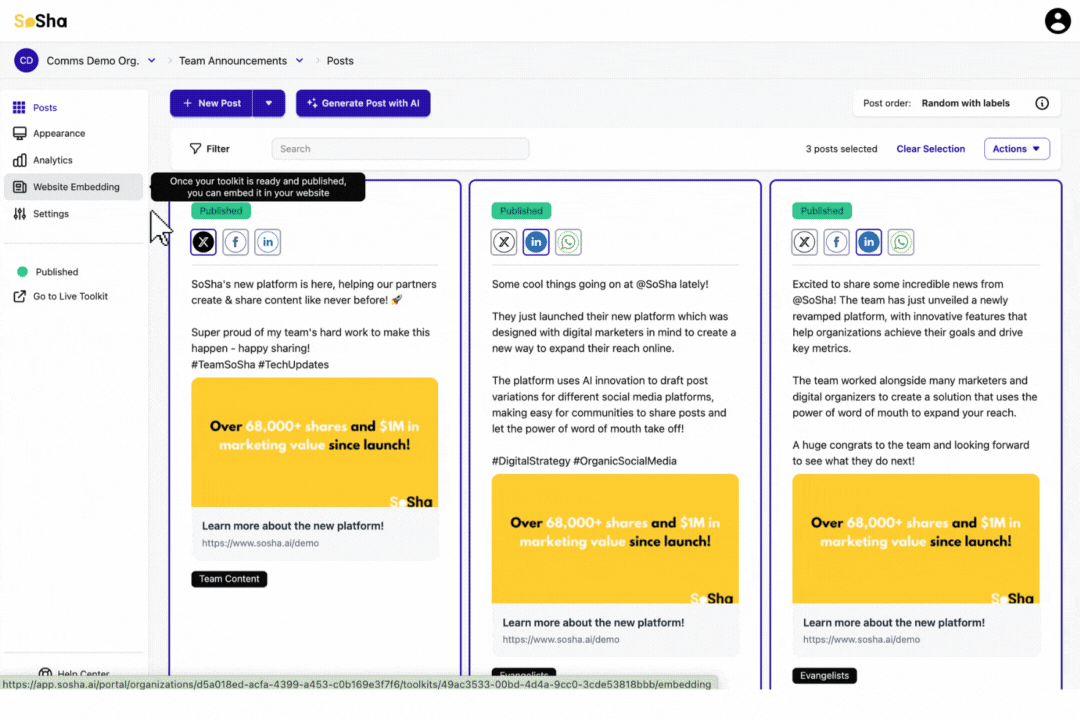The width and height of the screenshot is (1080, 720).
Task: Open sosha.ai/demo link in first post
Action: [260, 543]
